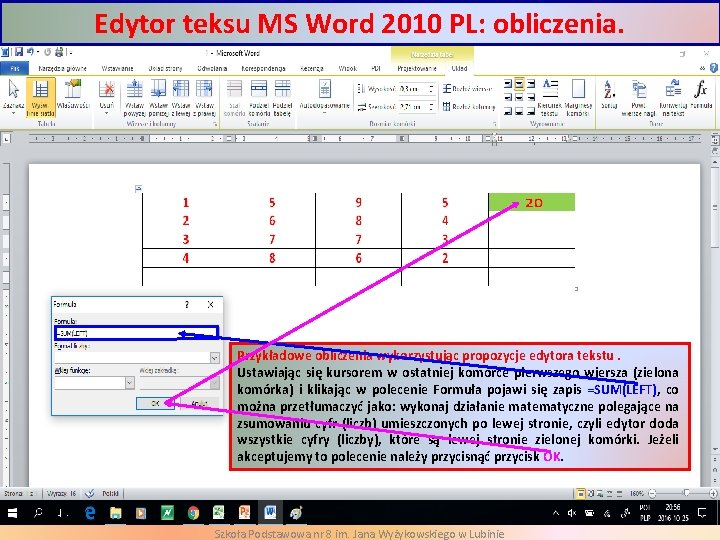Toggle Wyświetl linie siatki gridlines button
720x540 pixels.
[40, 97]
